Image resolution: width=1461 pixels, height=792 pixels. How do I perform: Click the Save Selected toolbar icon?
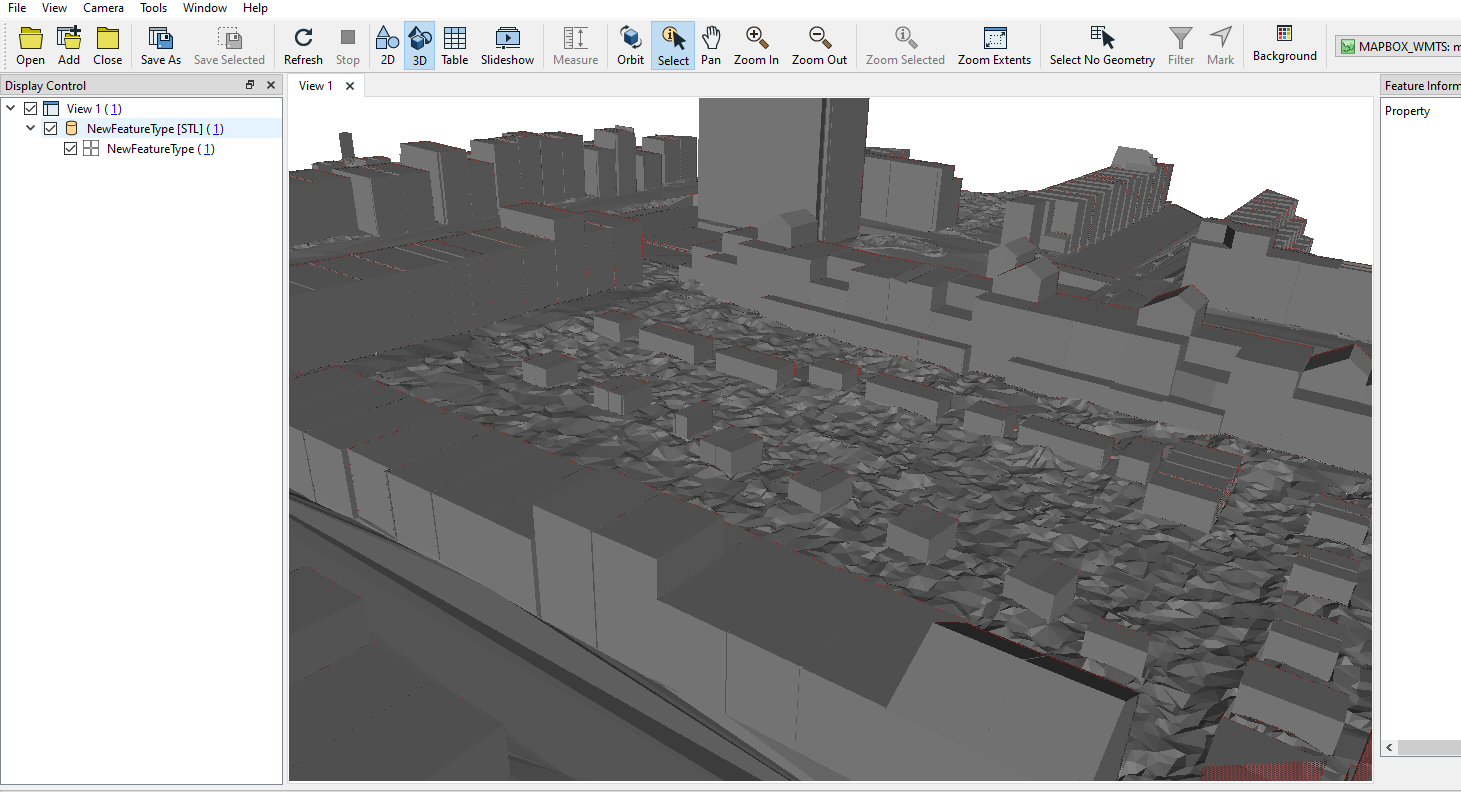pos(229,46)
